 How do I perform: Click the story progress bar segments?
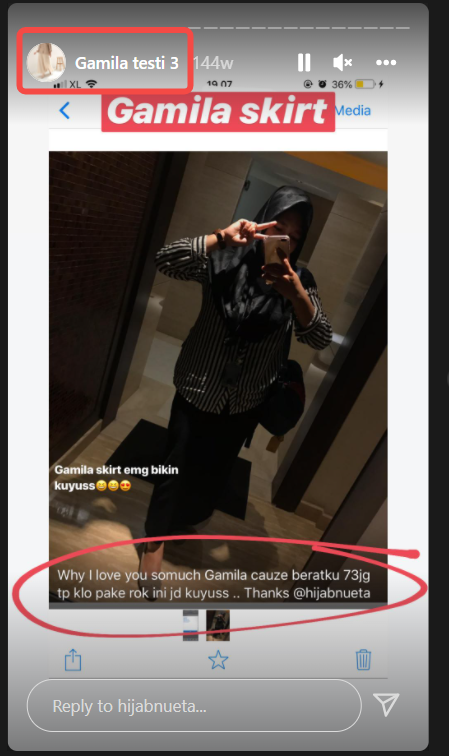click(299, 27)
